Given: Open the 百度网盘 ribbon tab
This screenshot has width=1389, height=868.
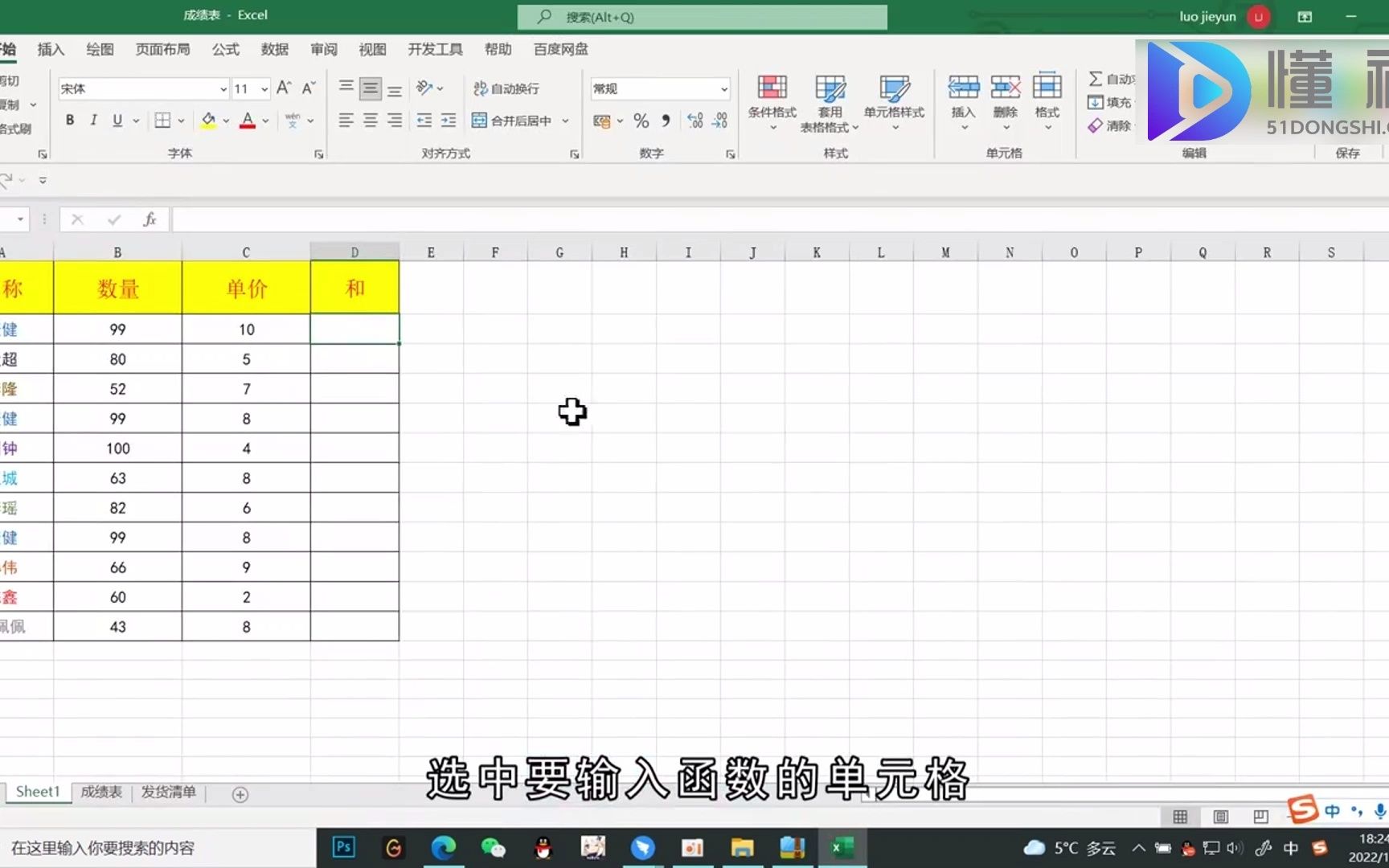Looking at the screenshot, I should click(x=561, y=50).
